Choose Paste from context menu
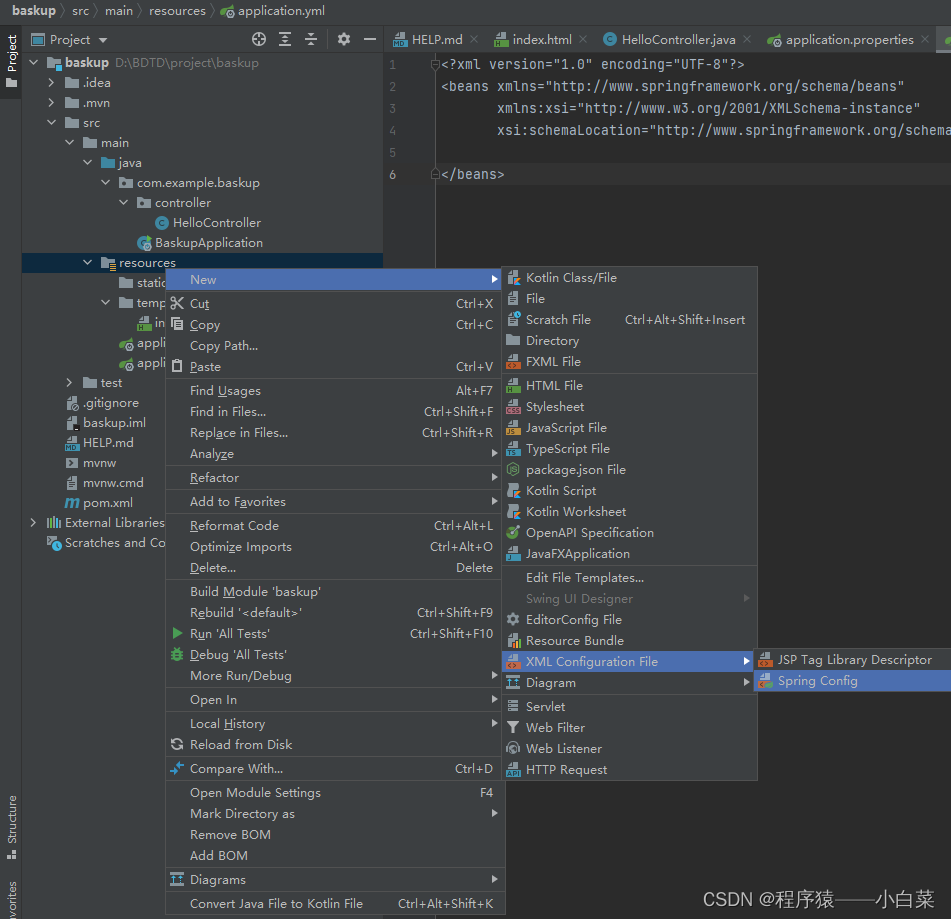 point(335,367)
